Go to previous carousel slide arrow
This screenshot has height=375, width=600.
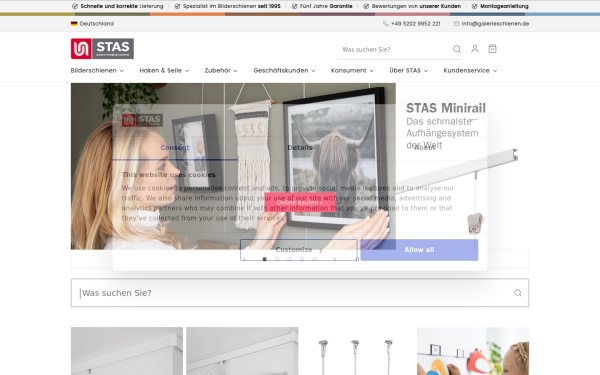pos(244,259)
